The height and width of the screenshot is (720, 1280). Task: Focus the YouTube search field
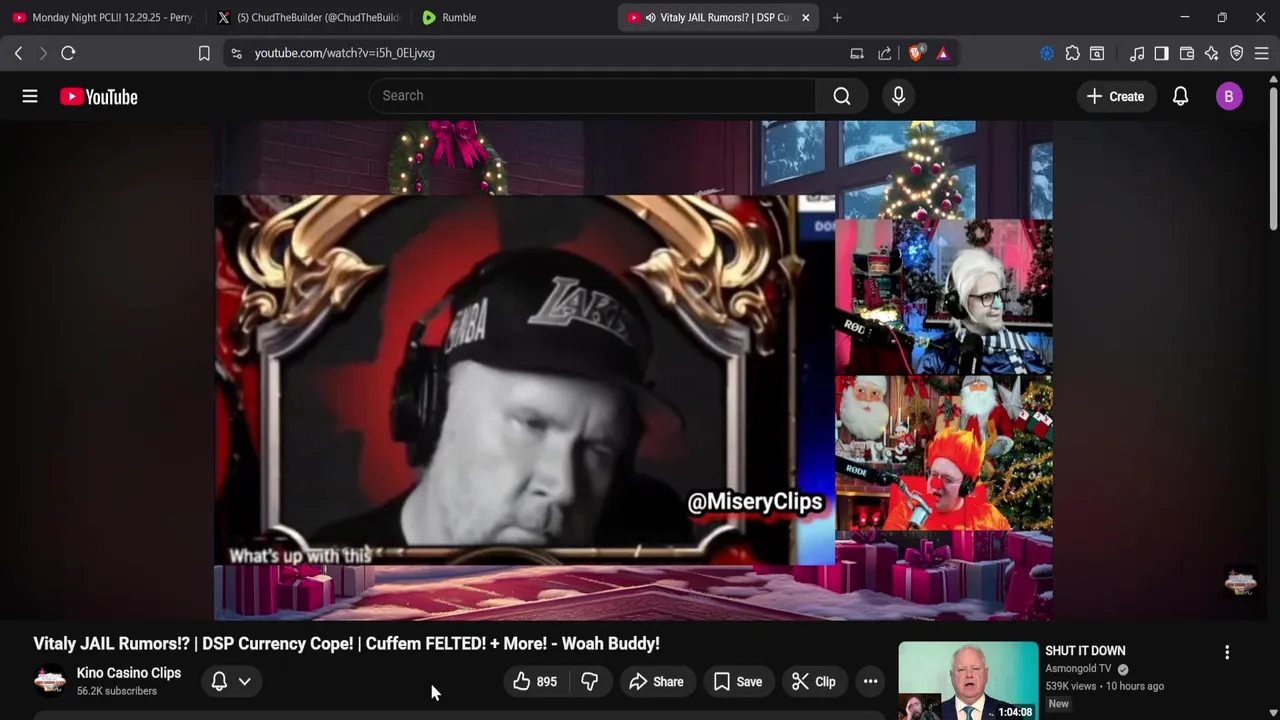593,96
